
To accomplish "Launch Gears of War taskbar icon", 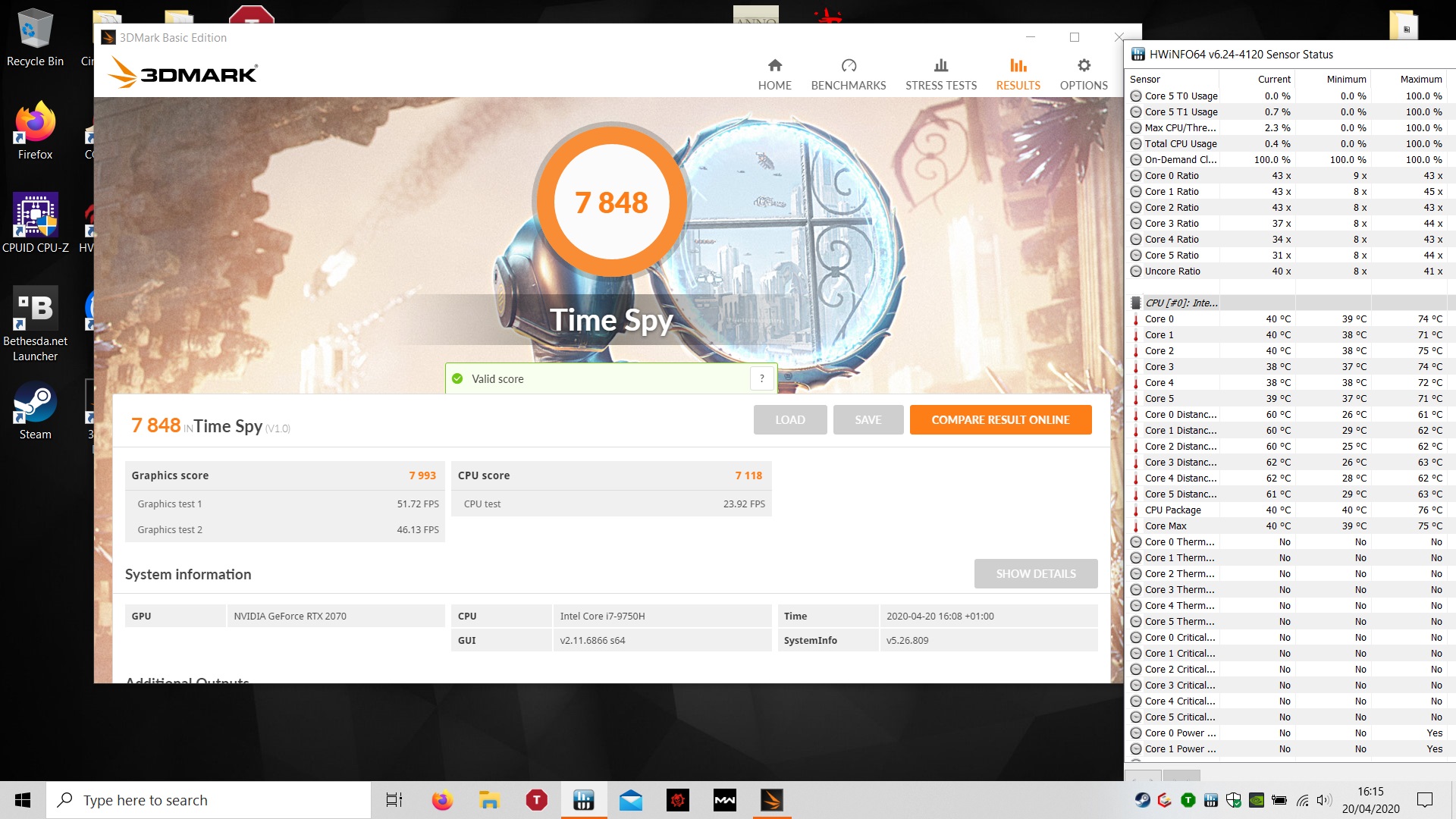I will (677, 800).
